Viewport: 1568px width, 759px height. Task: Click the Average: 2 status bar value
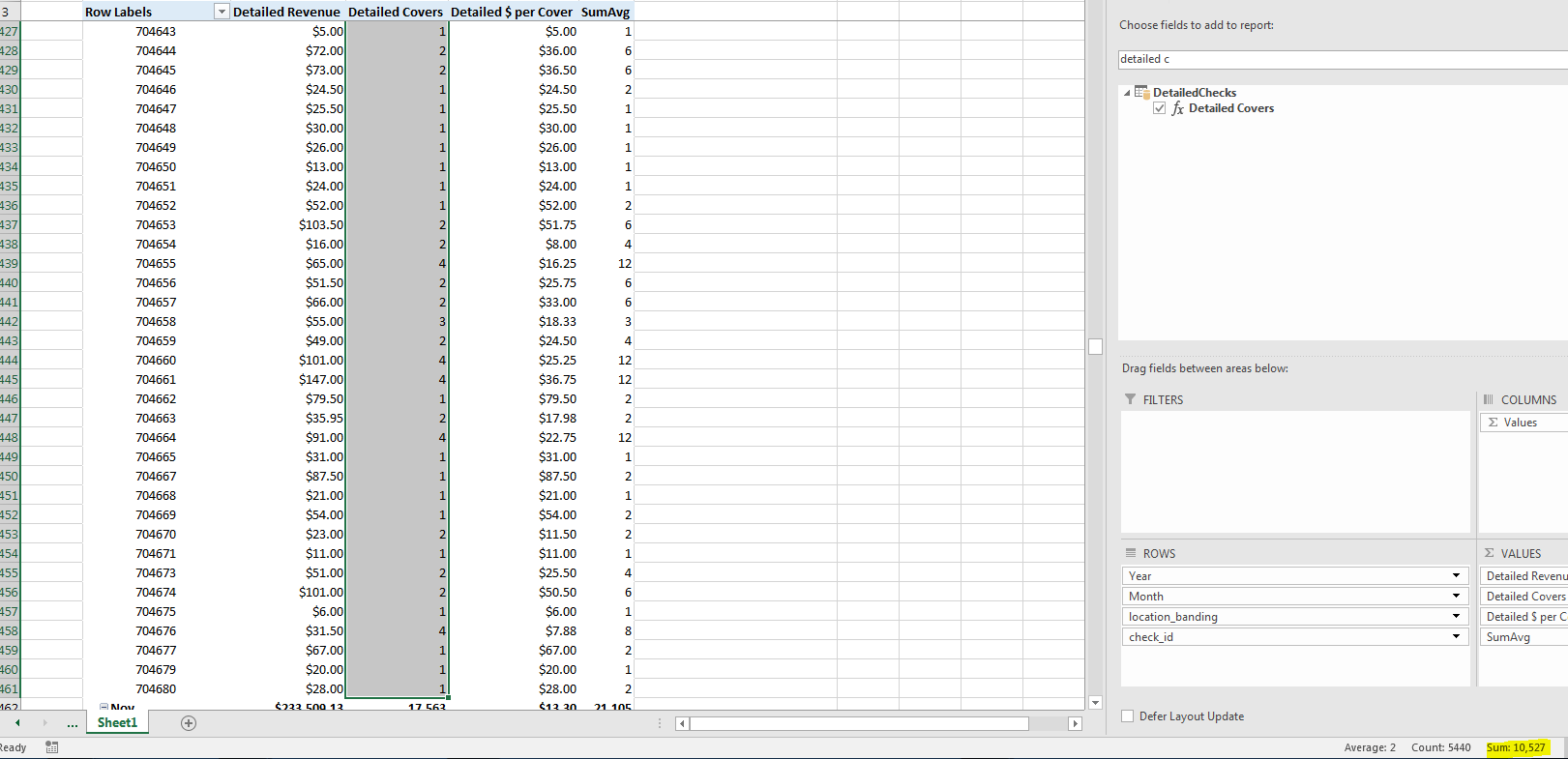click(x=1370, y=747)
